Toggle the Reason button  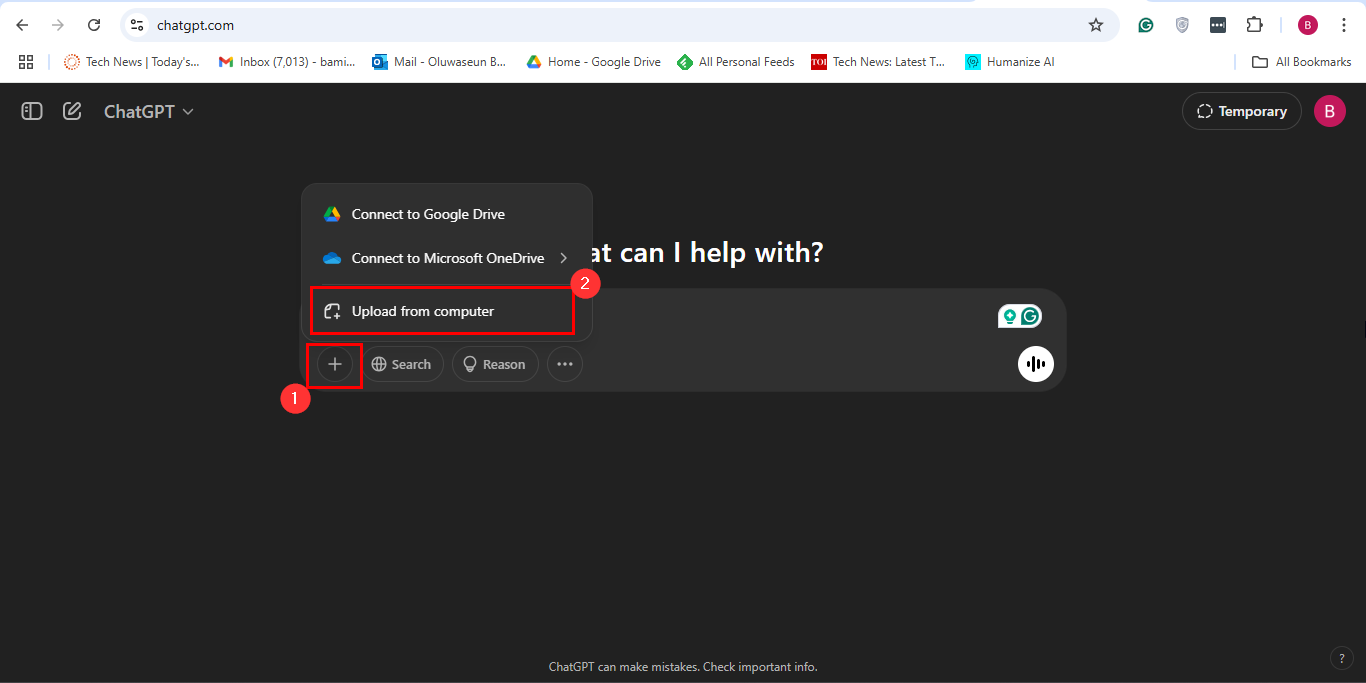pyautogui.click(x=495, y=364)
